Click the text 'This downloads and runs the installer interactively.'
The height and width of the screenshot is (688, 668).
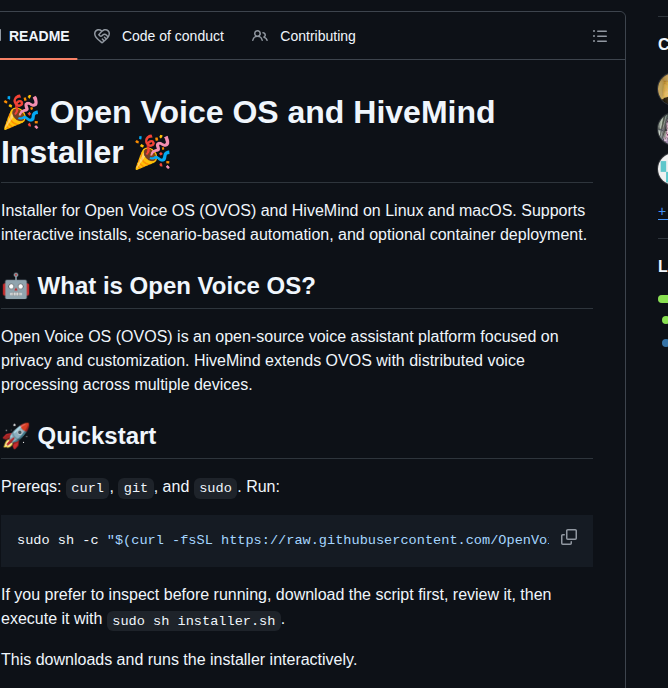pos(179,659)
